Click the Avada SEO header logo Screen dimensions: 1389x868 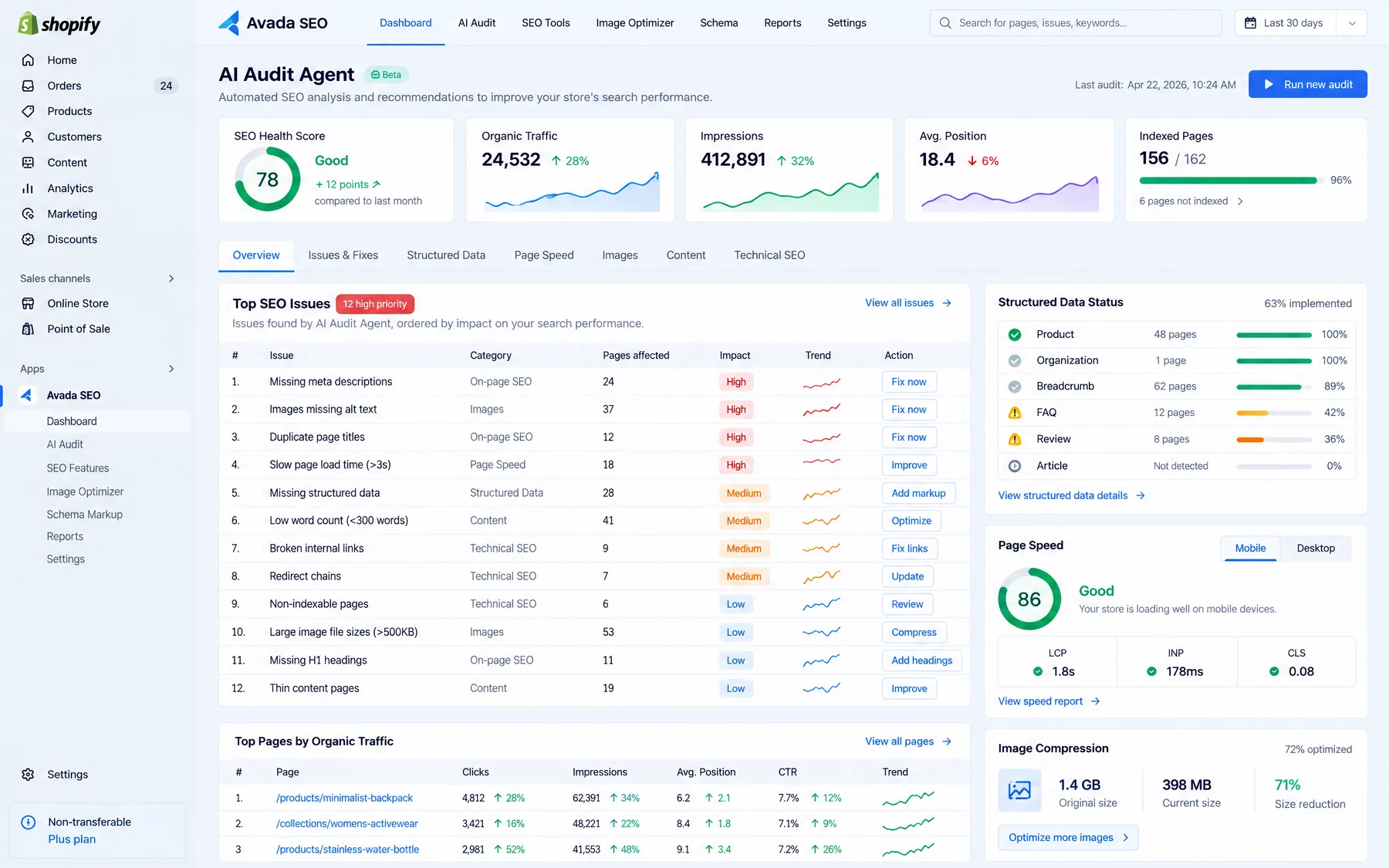pos(273,23)
